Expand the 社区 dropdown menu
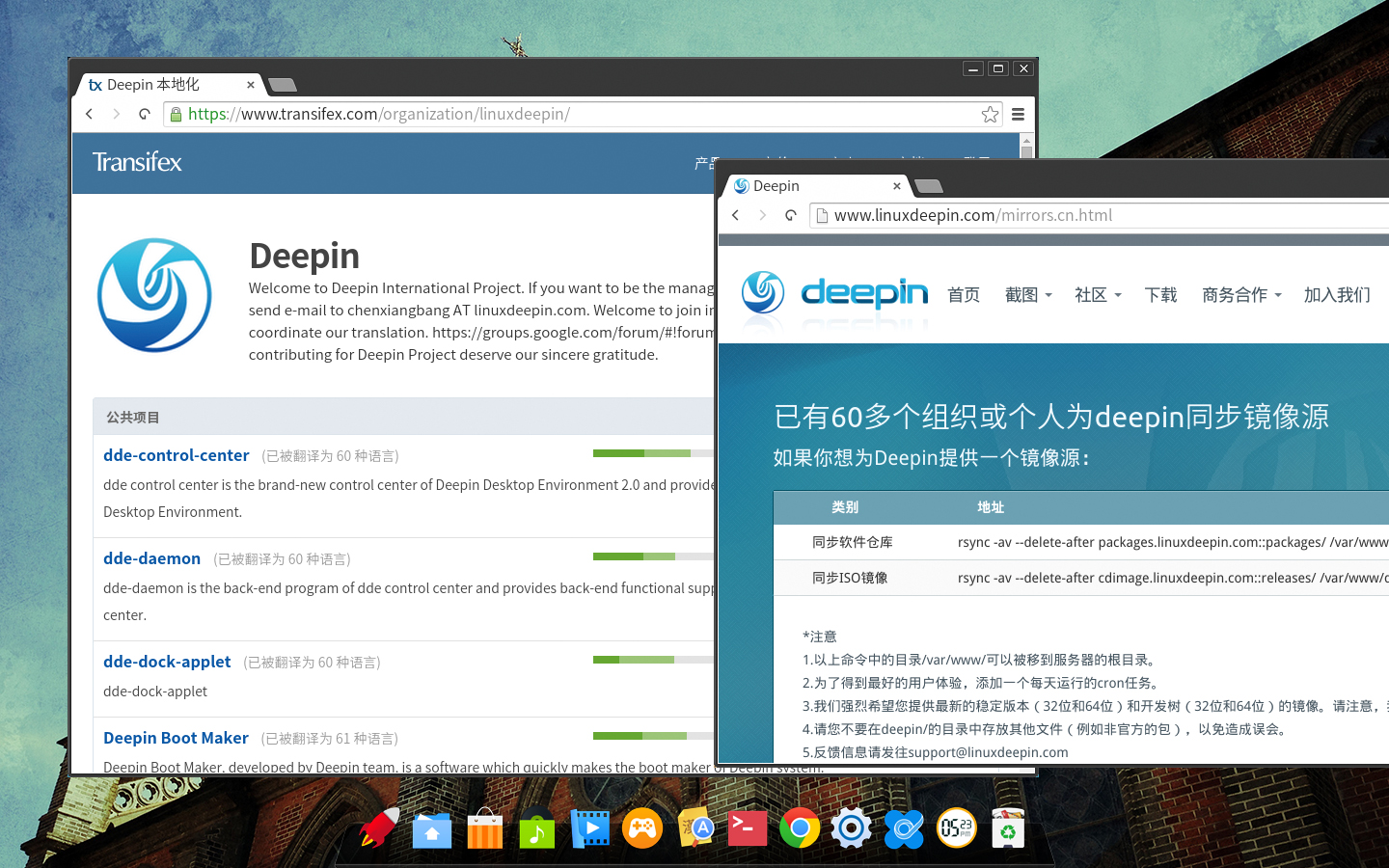The image size is (1389, 868). click(x=1098, y=294)
